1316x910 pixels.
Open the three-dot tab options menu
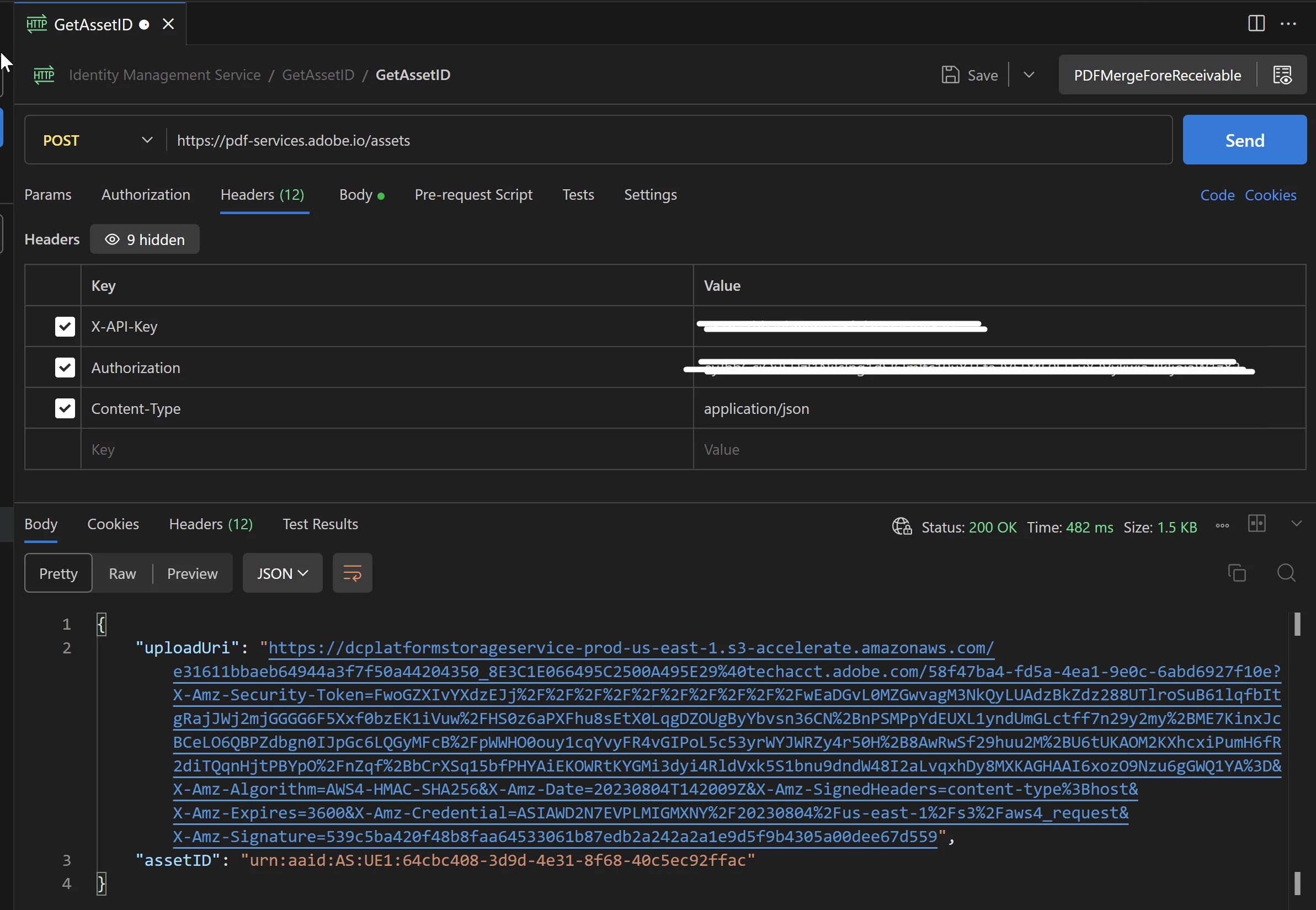1288,24
